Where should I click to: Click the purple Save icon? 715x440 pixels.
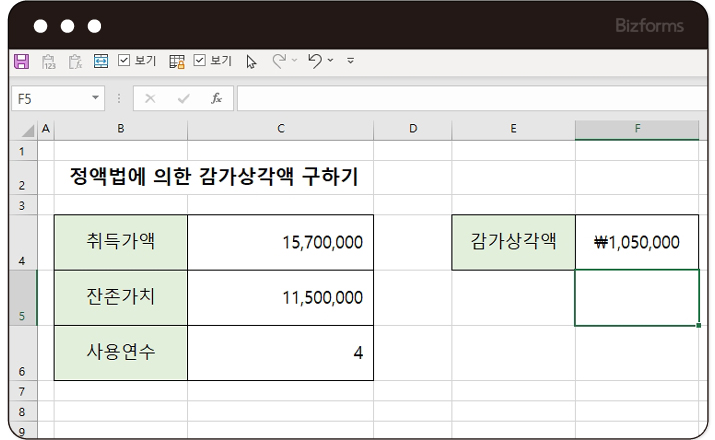tap(21, 61)
